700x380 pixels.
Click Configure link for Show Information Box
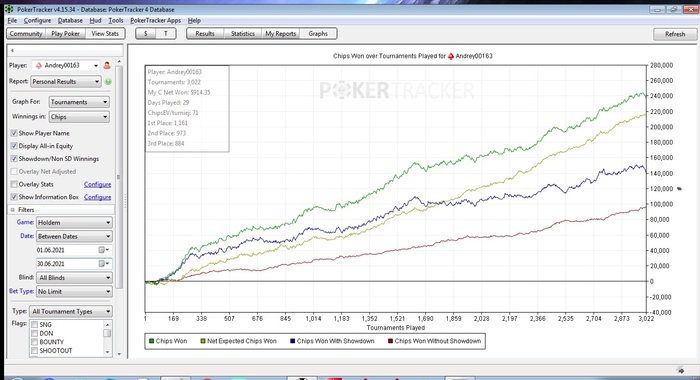pos(97,197)
